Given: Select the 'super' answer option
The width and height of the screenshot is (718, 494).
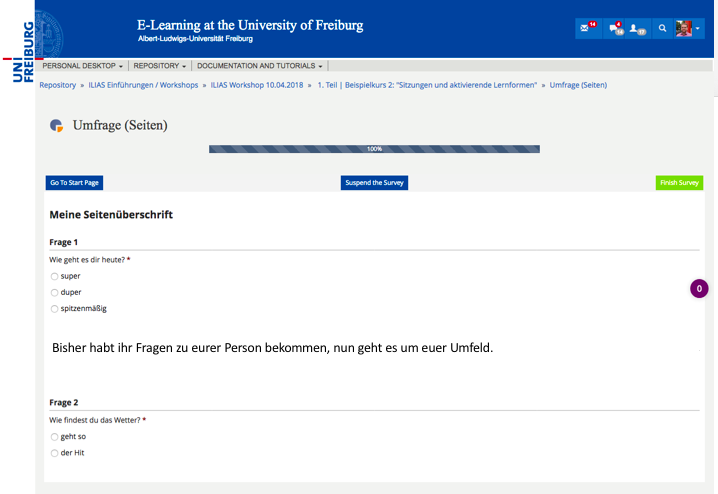Looking at the screenshot, I should coord(55,276).
